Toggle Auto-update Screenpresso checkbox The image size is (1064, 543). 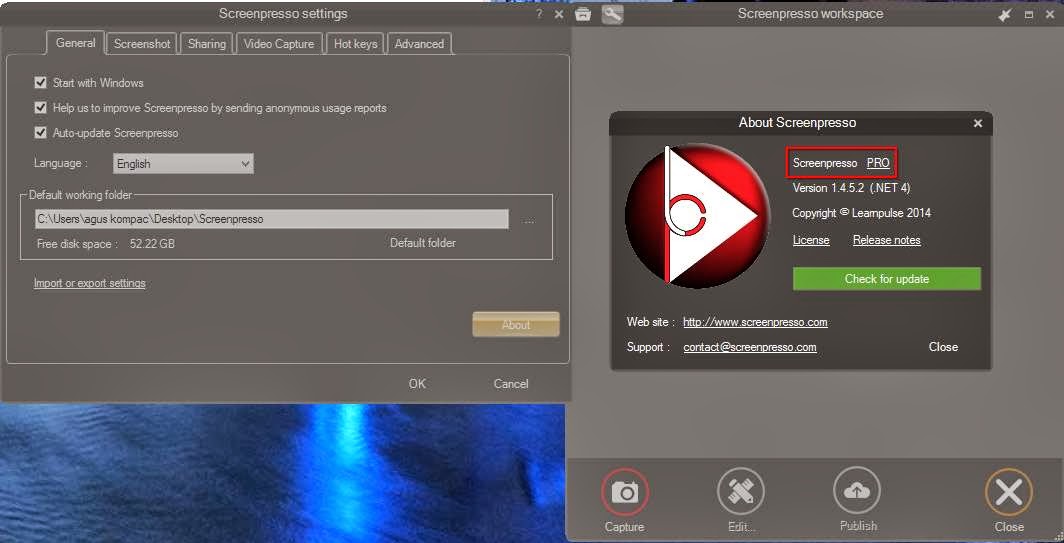[x=41, y=133]
